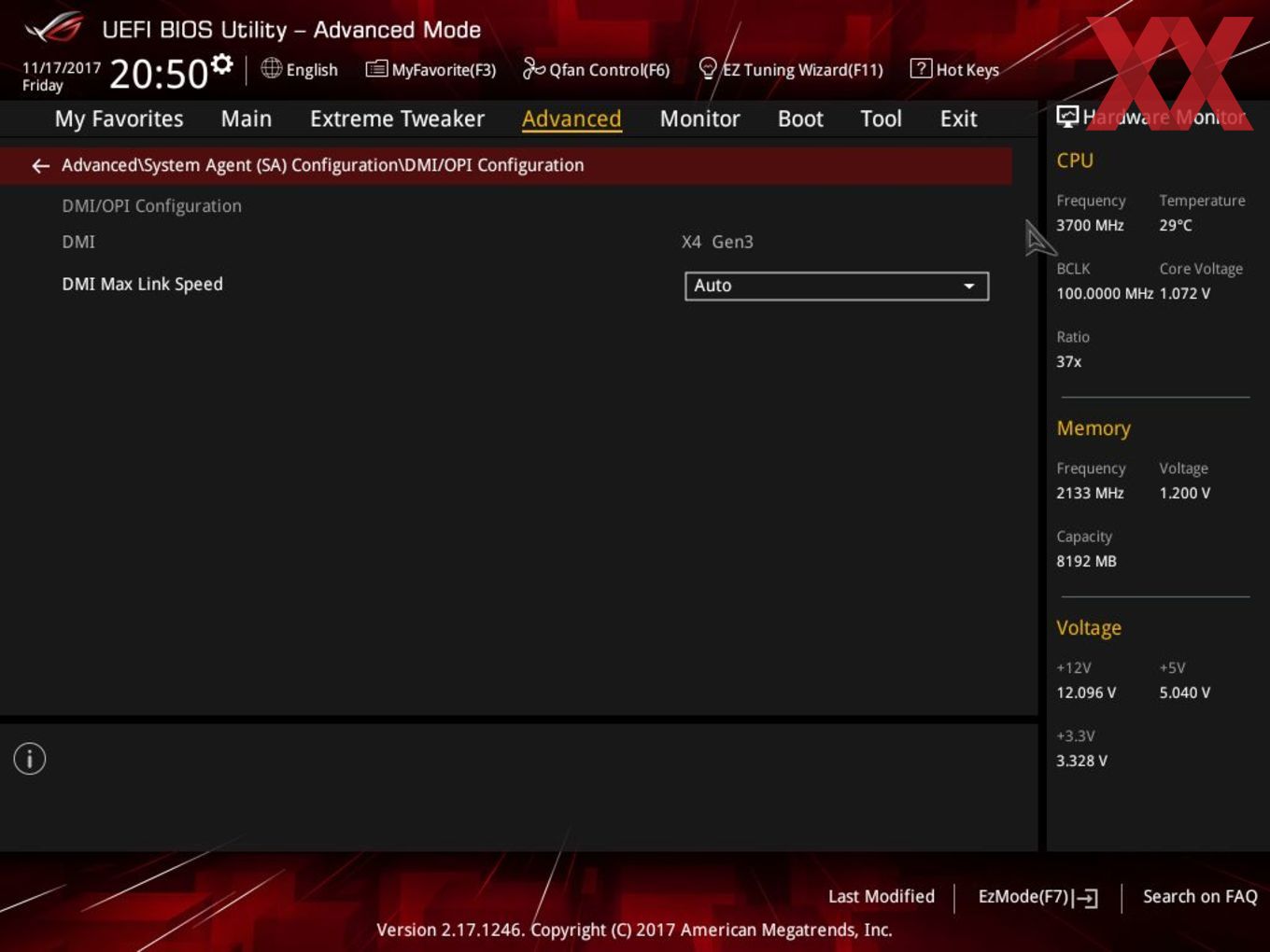Click the X4 Gen3 value
This screenshot has height=952, width=1270.
717,242
